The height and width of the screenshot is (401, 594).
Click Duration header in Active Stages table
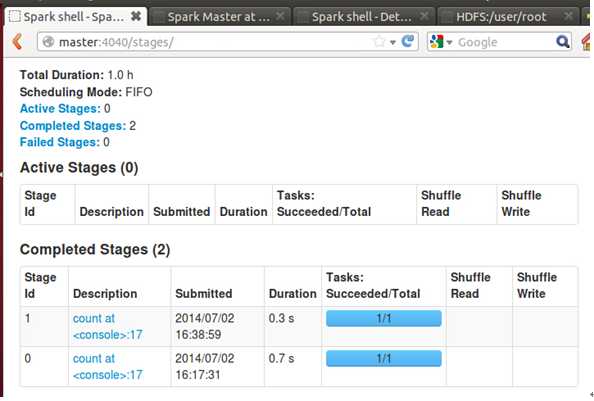coord(243,212)
